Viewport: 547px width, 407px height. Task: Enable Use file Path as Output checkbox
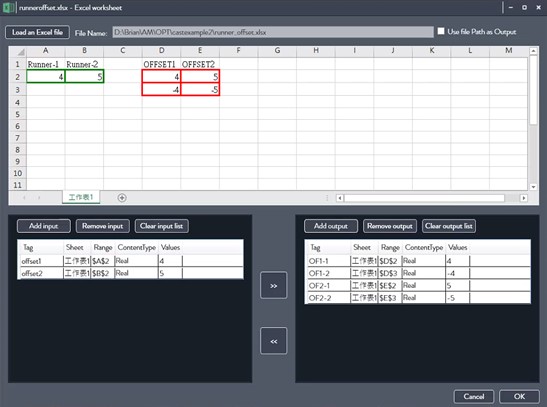(x=441, y=31)
